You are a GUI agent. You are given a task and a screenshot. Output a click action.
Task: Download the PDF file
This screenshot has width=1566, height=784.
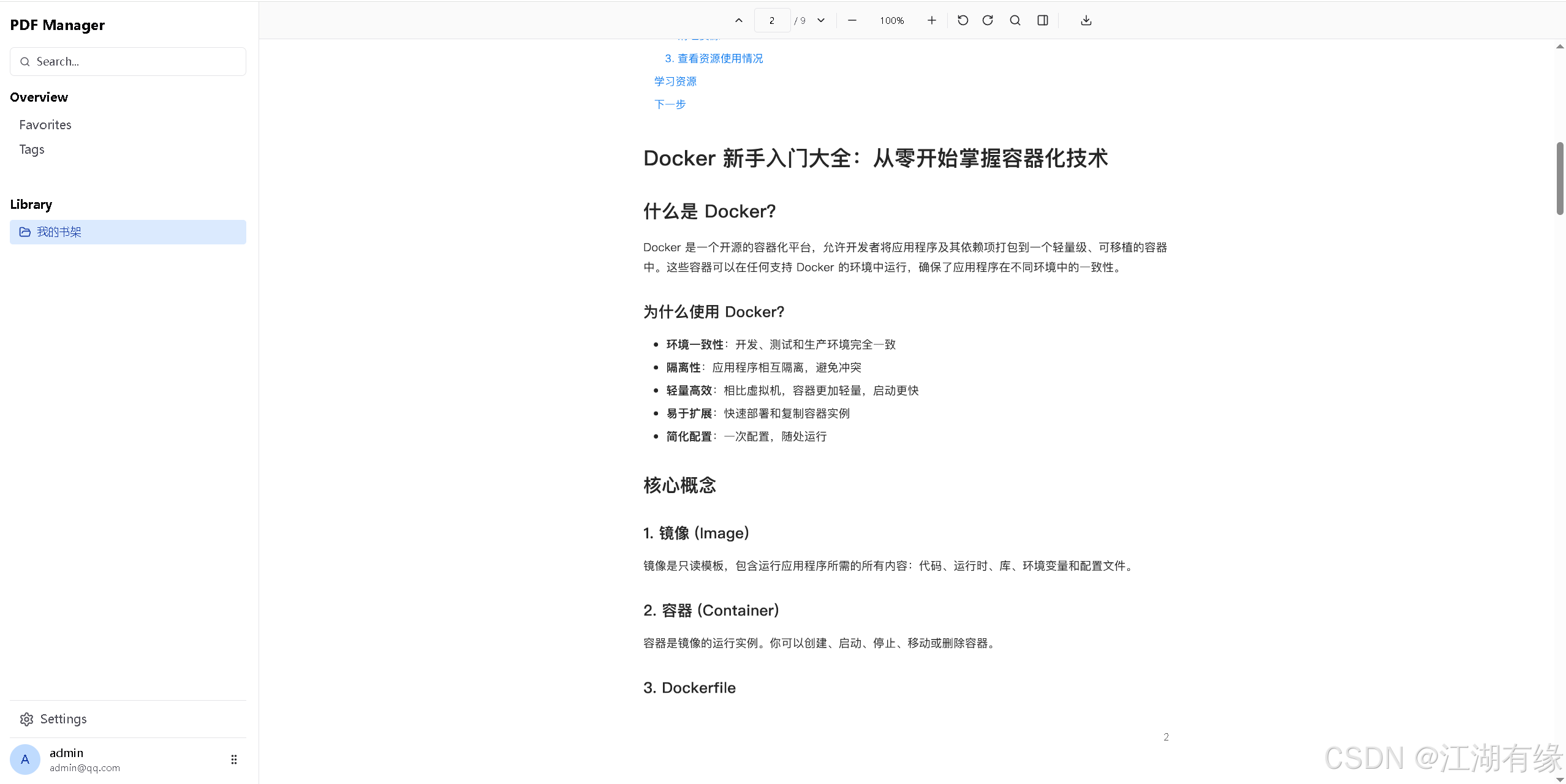click(1086, 20)
